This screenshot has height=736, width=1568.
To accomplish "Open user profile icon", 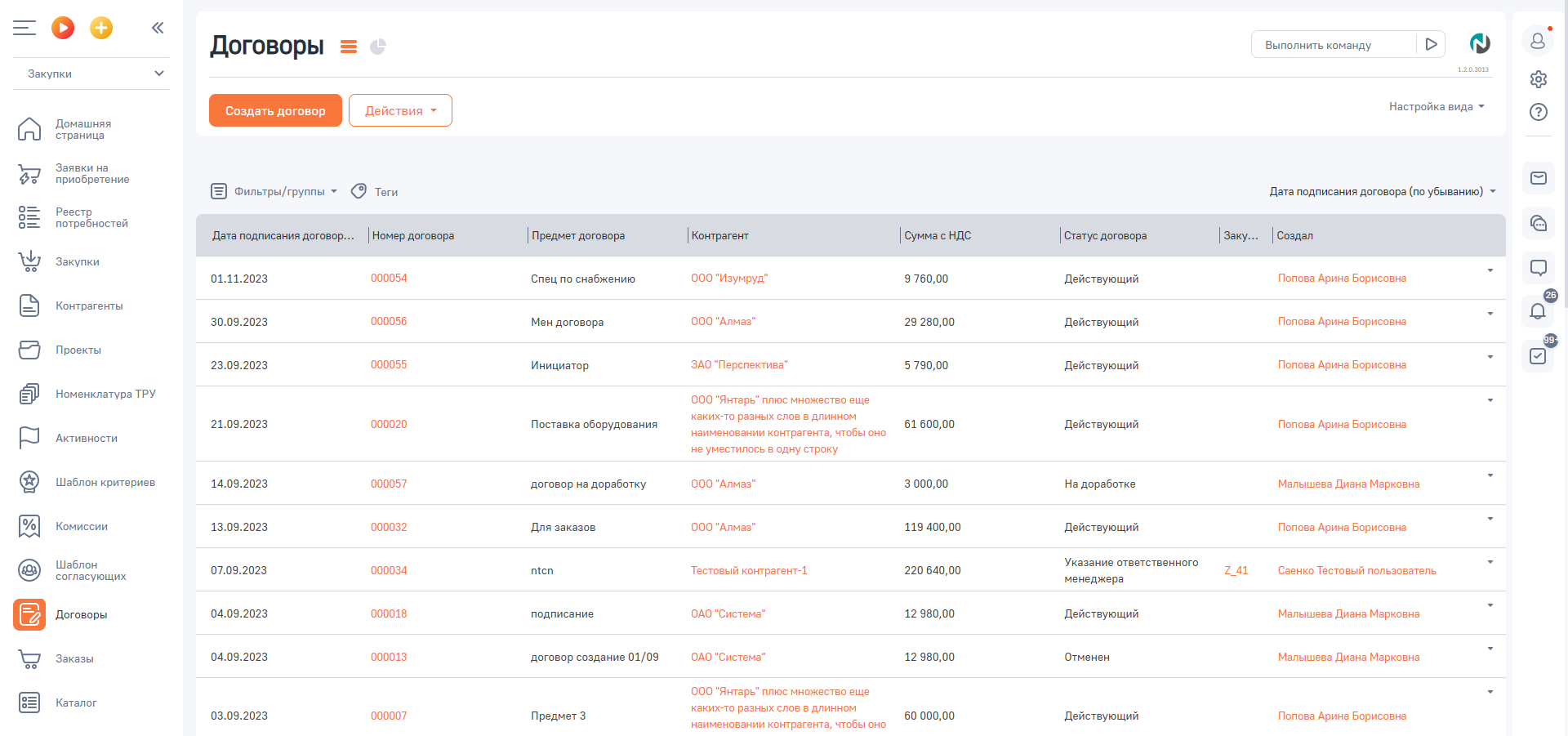I will point(1538,40).
